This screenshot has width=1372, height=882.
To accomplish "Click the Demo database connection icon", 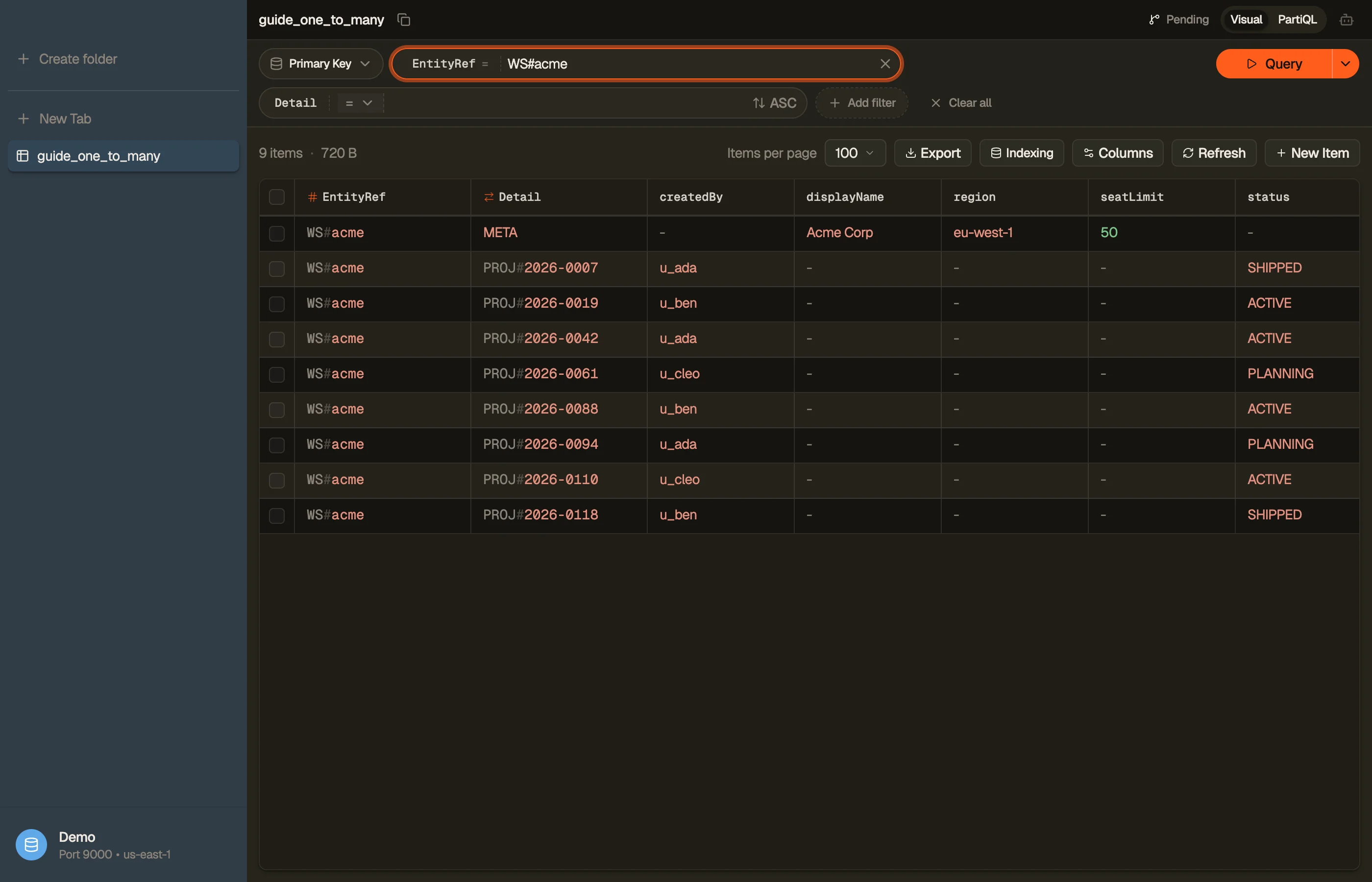I will pyautogui.click(x=31, y=845).
